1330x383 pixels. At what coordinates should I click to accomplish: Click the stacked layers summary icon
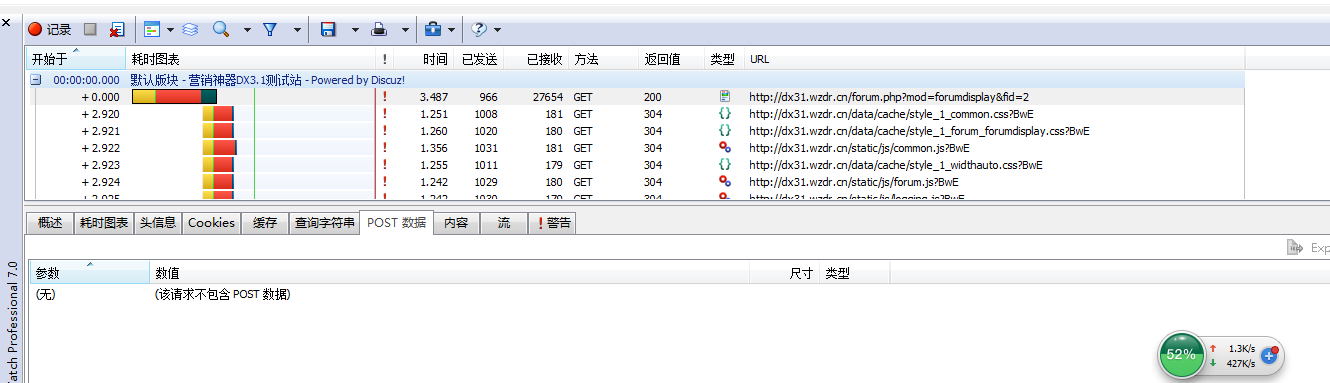coord(190,30)
